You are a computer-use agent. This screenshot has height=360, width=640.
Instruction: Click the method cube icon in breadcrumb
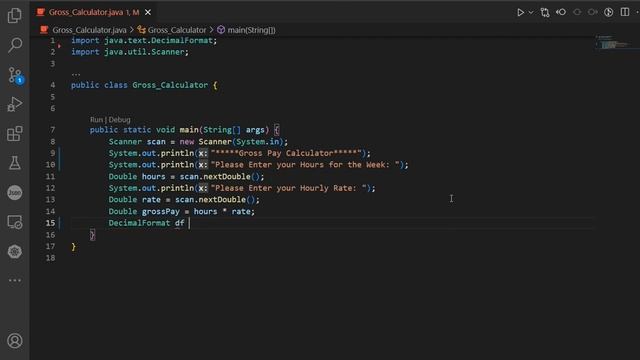tap(221, 30)
